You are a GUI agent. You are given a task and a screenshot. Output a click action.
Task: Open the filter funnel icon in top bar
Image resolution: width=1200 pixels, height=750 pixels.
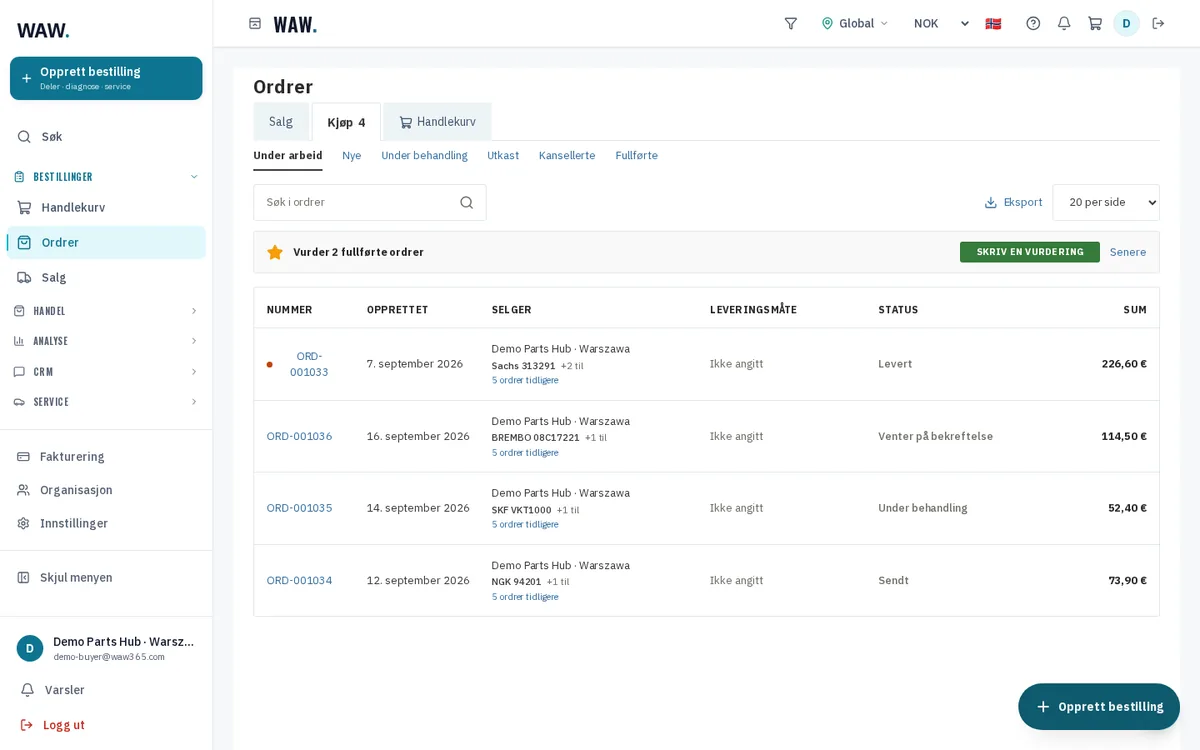click(790, 23)
